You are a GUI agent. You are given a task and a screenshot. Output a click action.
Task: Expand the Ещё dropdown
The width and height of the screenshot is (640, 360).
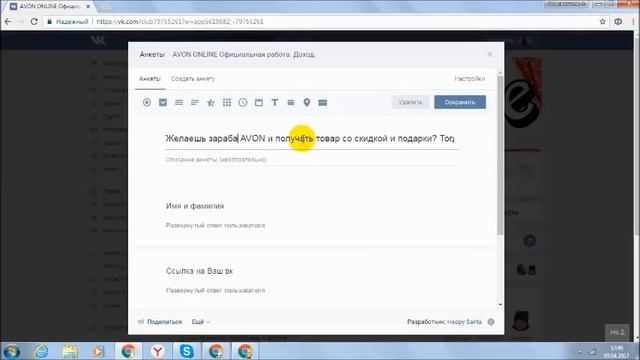pos(200,322)
